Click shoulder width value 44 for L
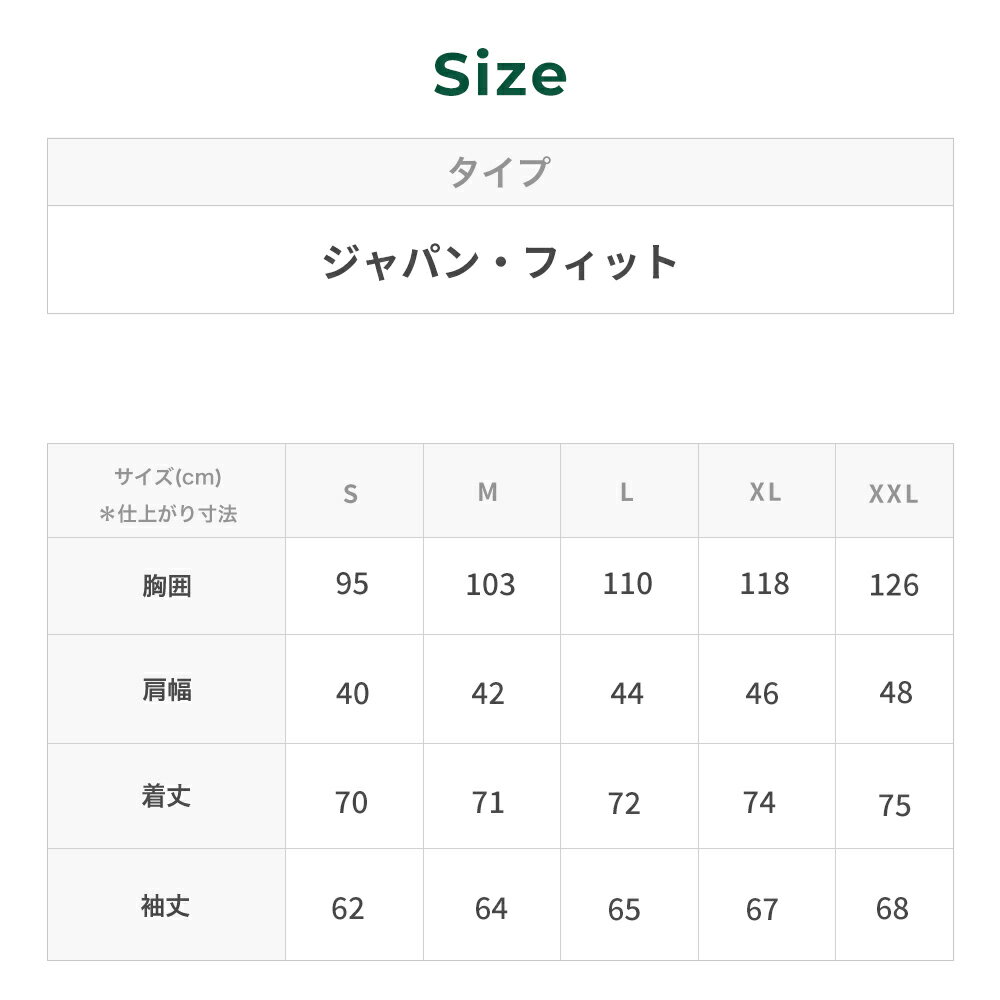The image size is (1000, 1000). [627, 694]
